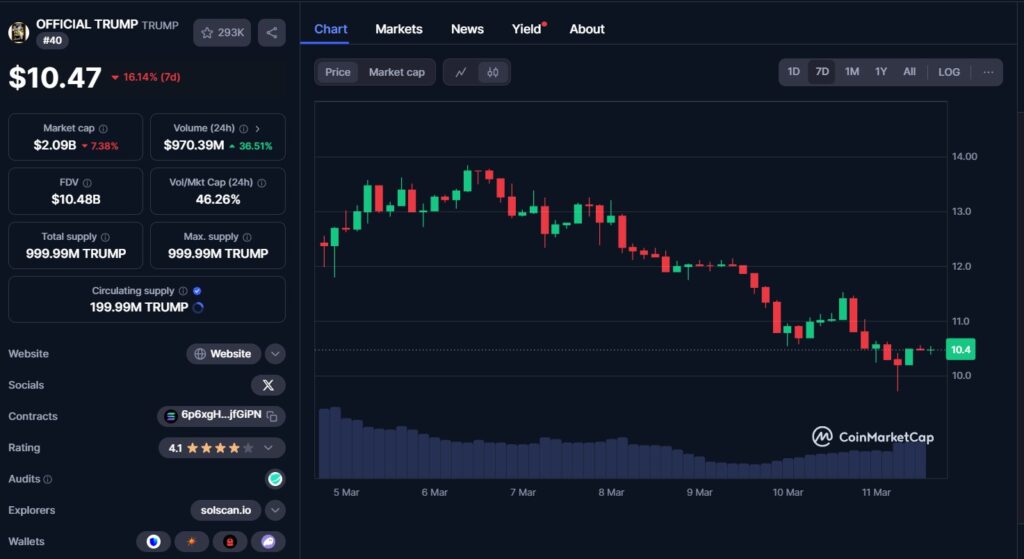Viewport: 1024px width, 559px height.
Task: Select Price chart mode
Action: click(x=338, y=72)
